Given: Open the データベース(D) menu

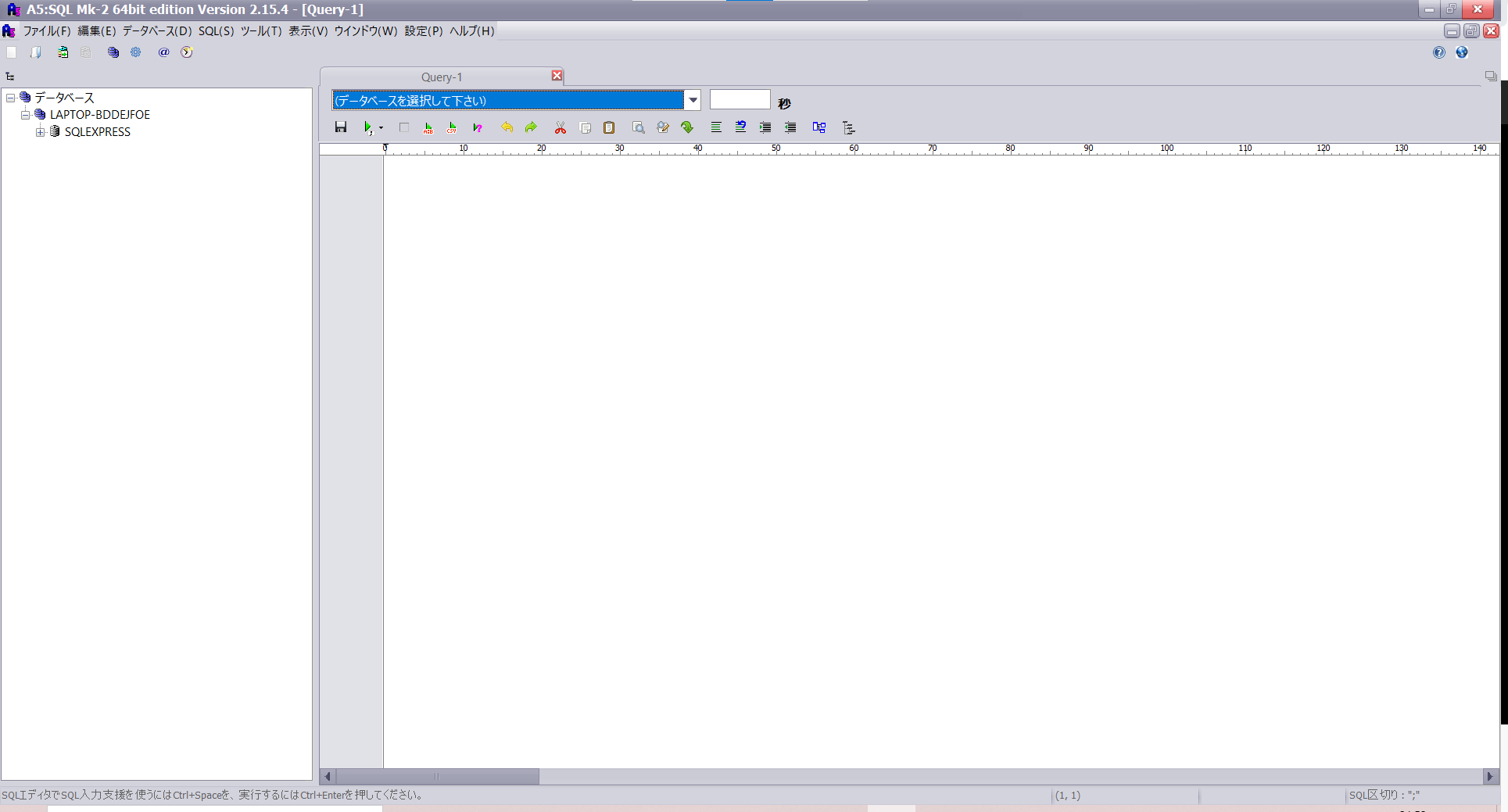Looking at the screenshot, I should tap(157, 31).
